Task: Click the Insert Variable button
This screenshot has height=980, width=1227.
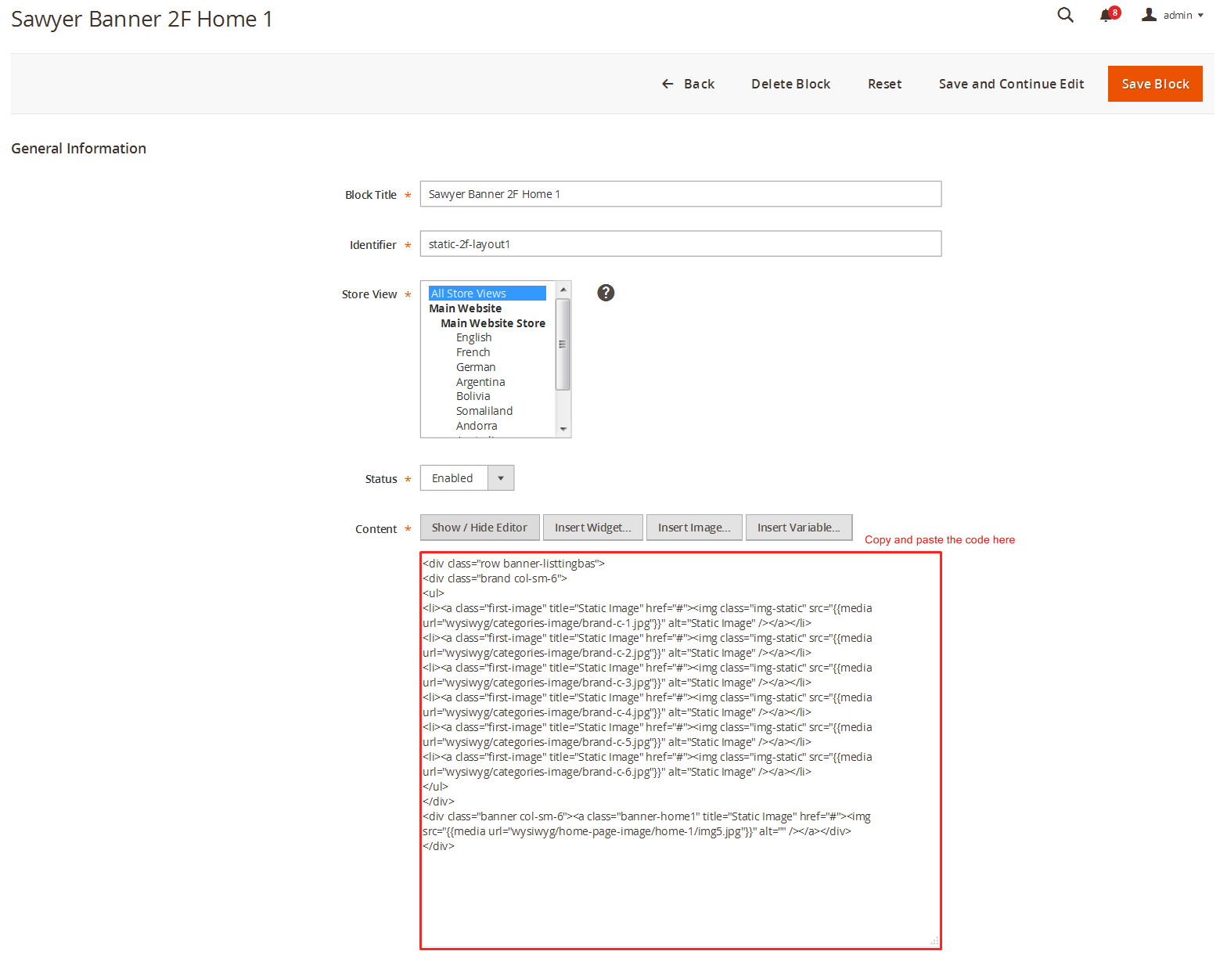Action: 799,528
